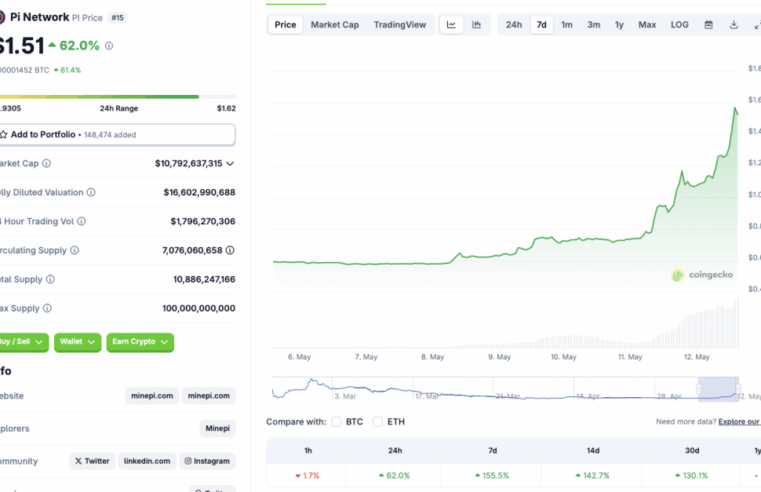
Task: Switch chart to line chart icon
Action: (x=451, y=25)
